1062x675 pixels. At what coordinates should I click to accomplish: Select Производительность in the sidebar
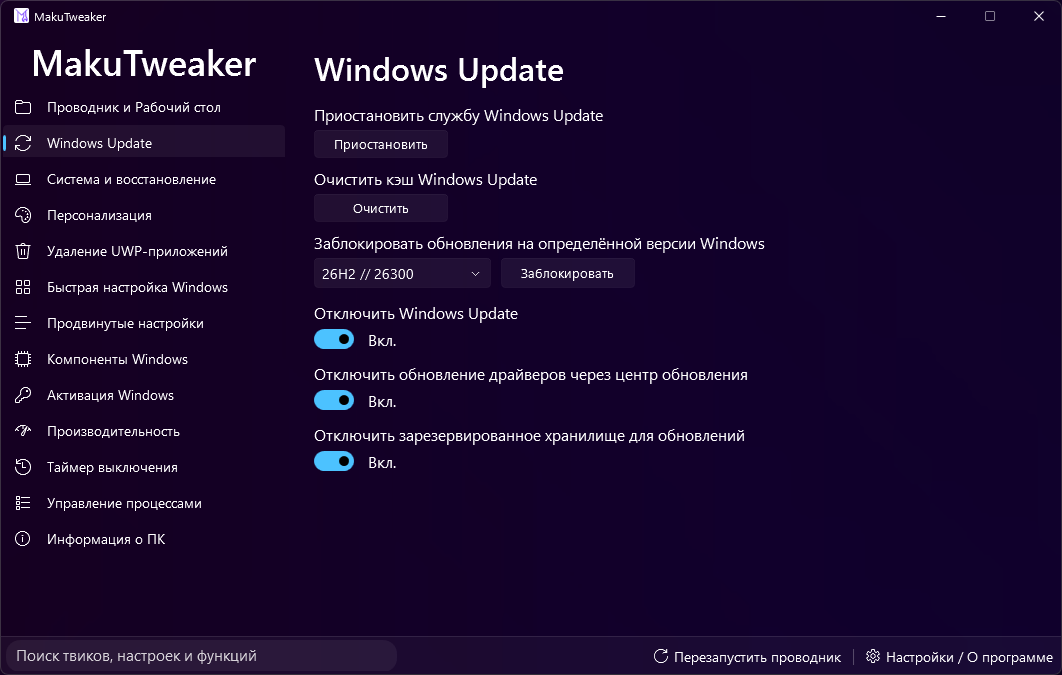[144, 431]
